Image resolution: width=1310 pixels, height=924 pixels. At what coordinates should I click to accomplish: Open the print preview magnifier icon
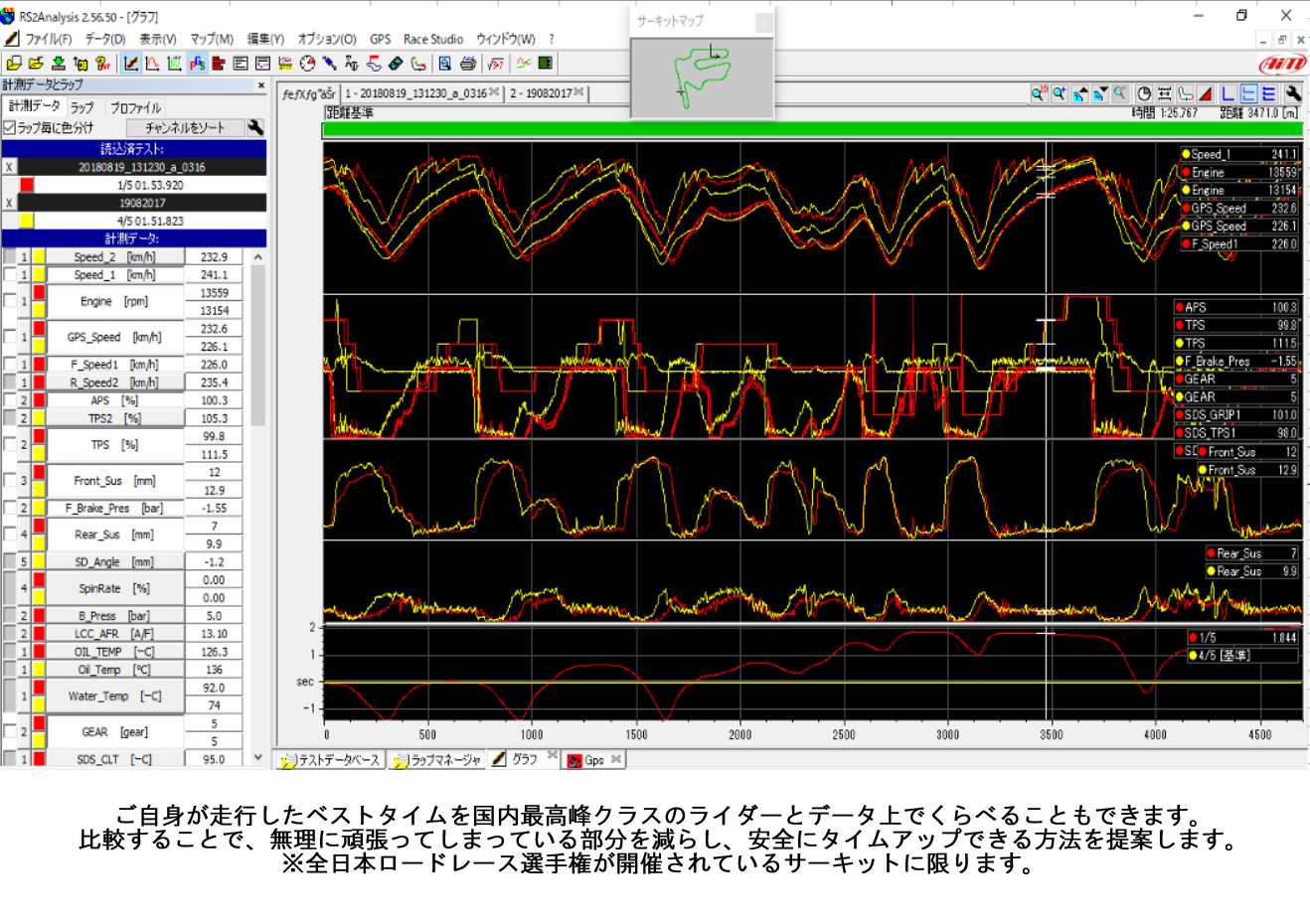click(x=444, y=64)
